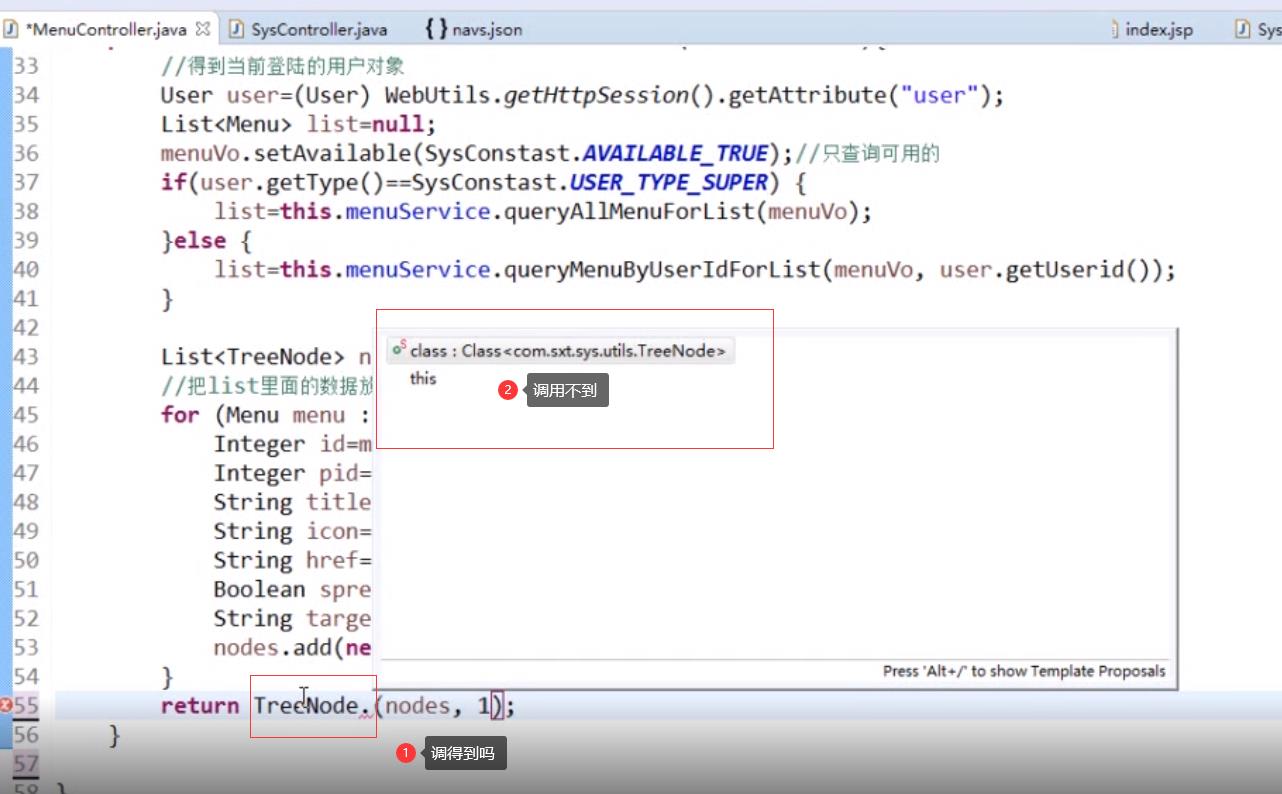
Task: Click the 'Press Alt+/ to show Template Proposals' hint
Action: (1024, 671)
